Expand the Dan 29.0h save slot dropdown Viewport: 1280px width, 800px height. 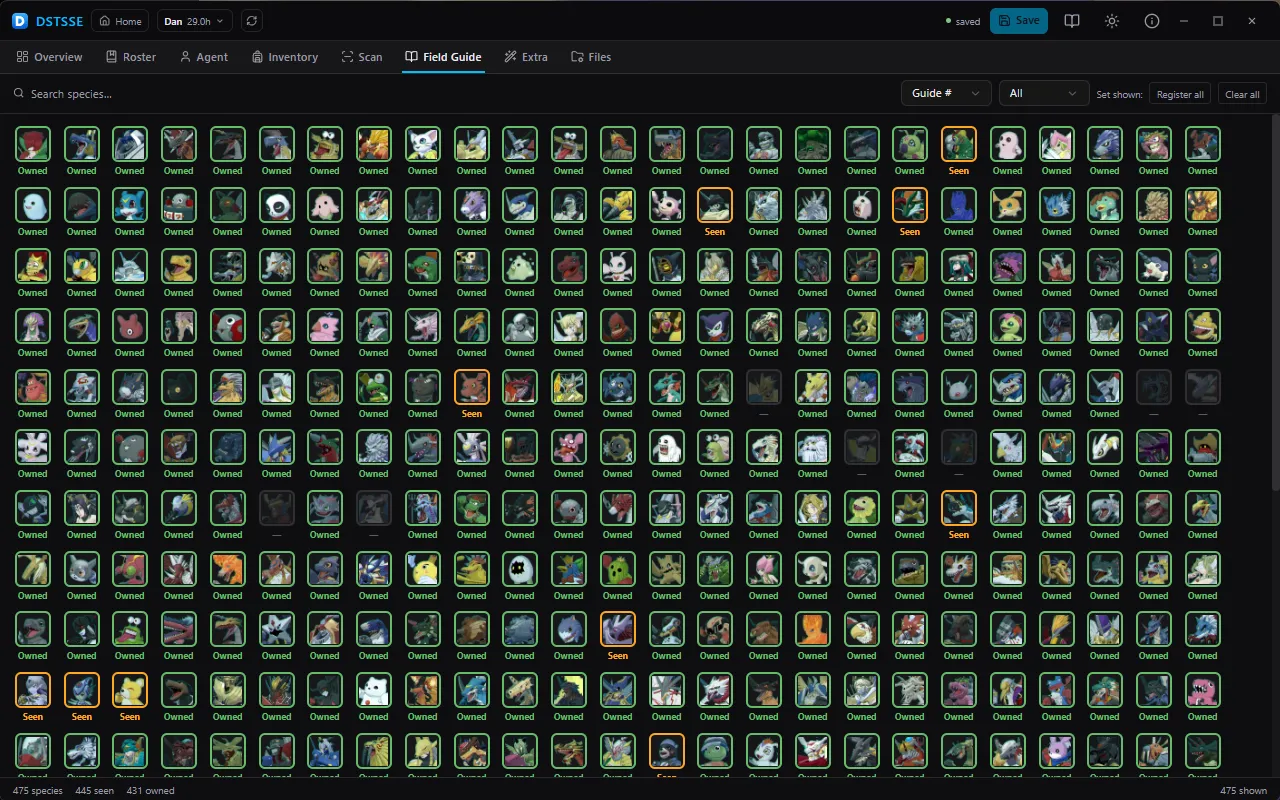coord(194,21)
